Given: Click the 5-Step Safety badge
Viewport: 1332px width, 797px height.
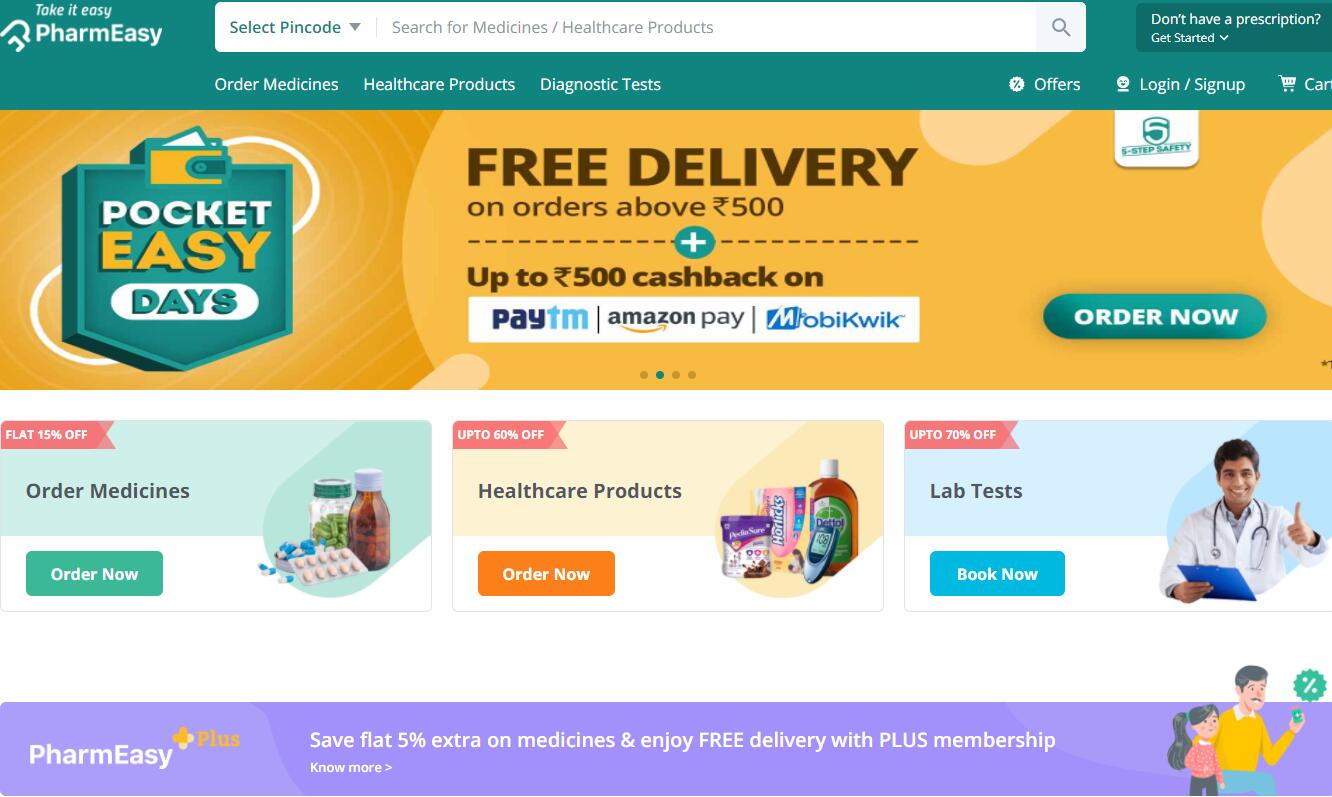Looking at the screenshot, I should click(x=1156, y=138).
